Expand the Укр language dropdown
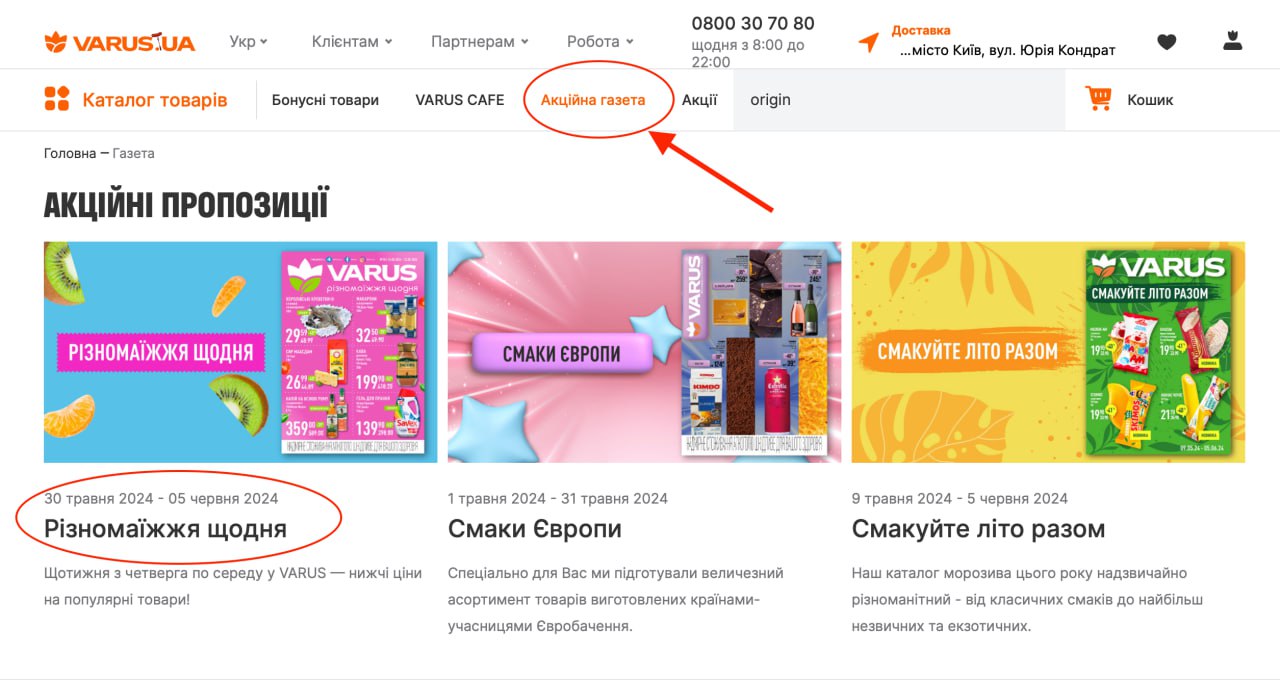Viewport: 1280px width, 680px height. pyautogui.click(x=249, y=41)
